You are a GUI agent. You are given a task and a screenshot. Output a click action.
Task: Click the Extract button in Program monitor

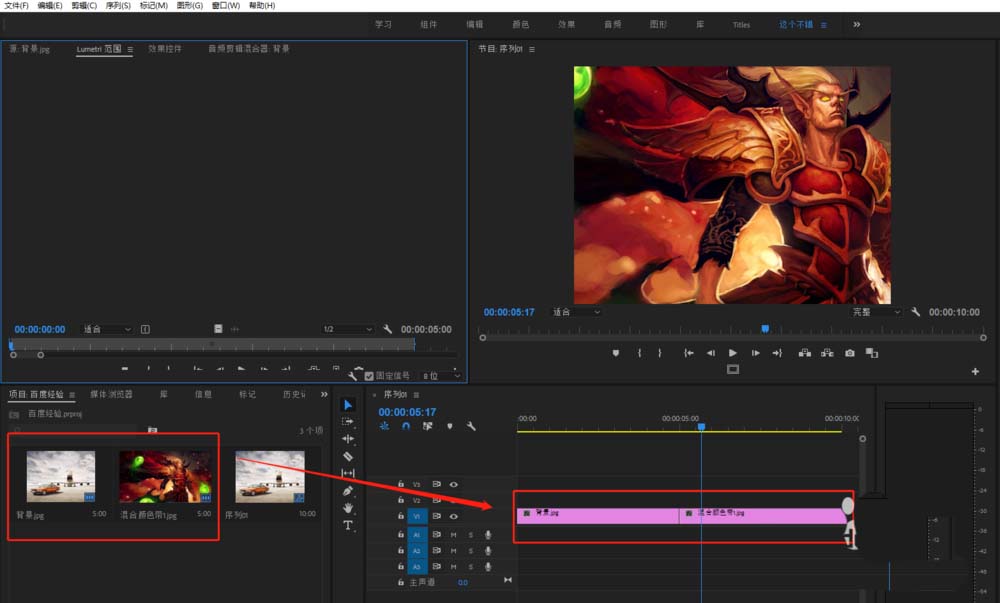[x=827, y=352]
